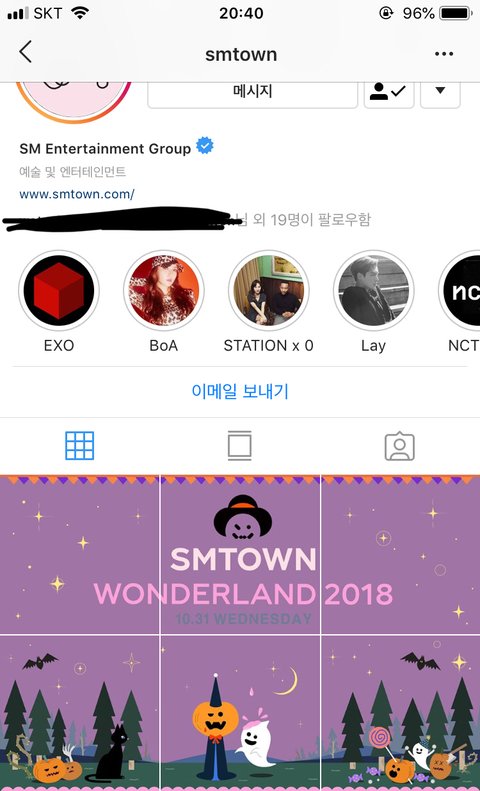Open the NCT story highlight

461,291
